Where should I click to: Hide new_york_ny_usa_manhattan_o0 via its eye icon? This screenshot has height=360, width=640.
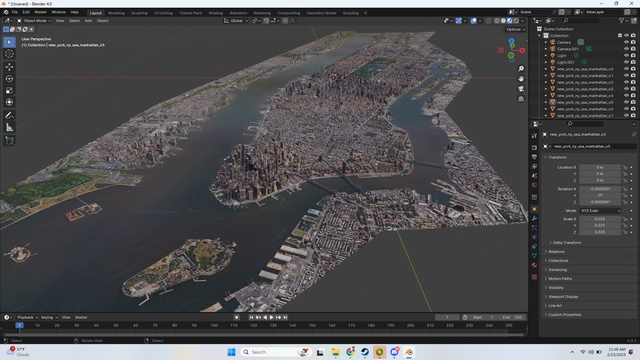(626, 69)
